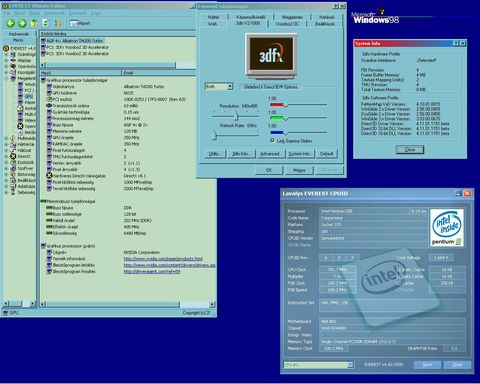
Task: Select AGP 4x: Albatron Ti4200 Turbo device
Action: tap(74, 41)
